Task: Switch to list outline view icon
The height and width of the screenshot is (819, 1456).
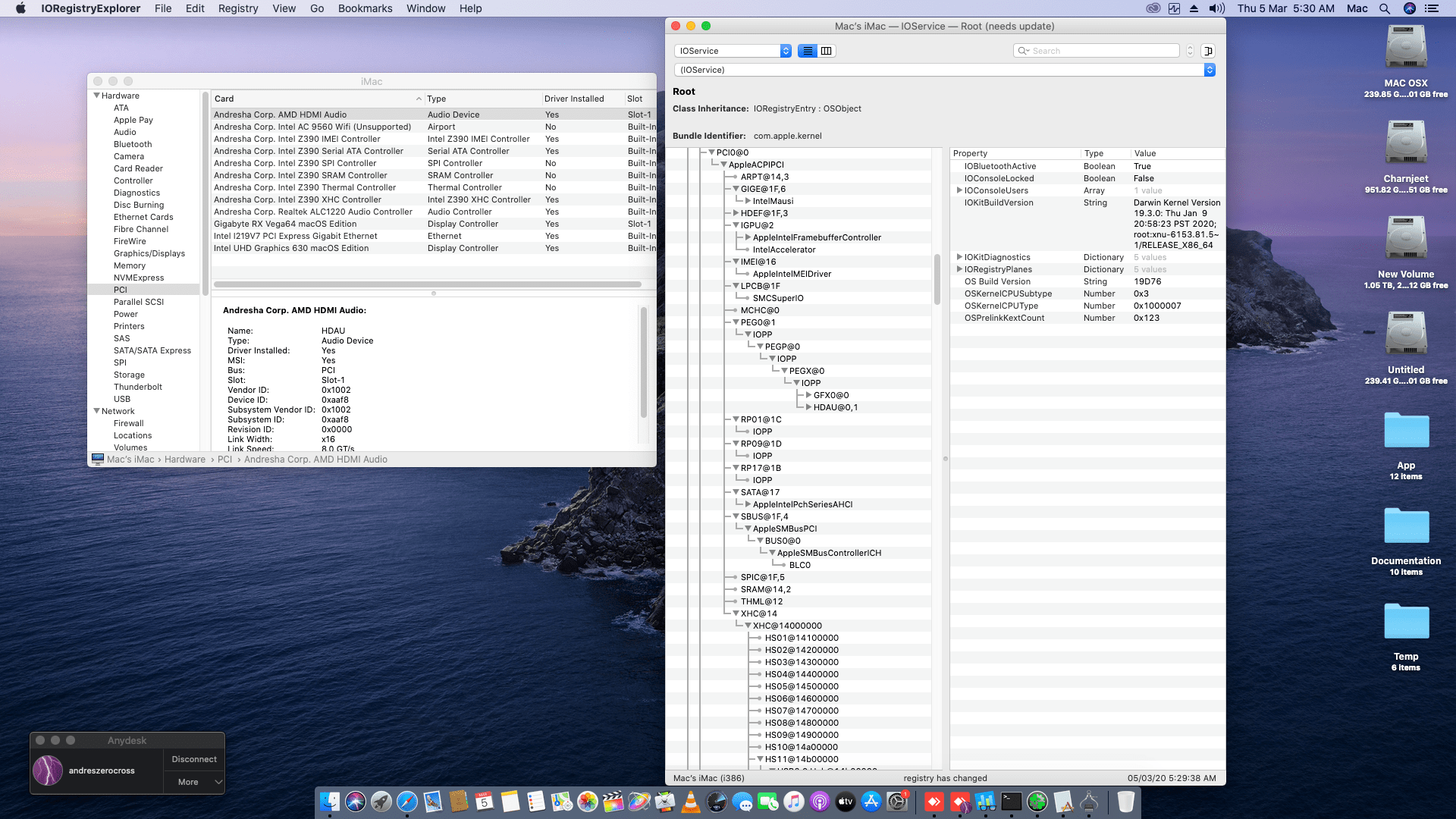Action: click(808, 51)
